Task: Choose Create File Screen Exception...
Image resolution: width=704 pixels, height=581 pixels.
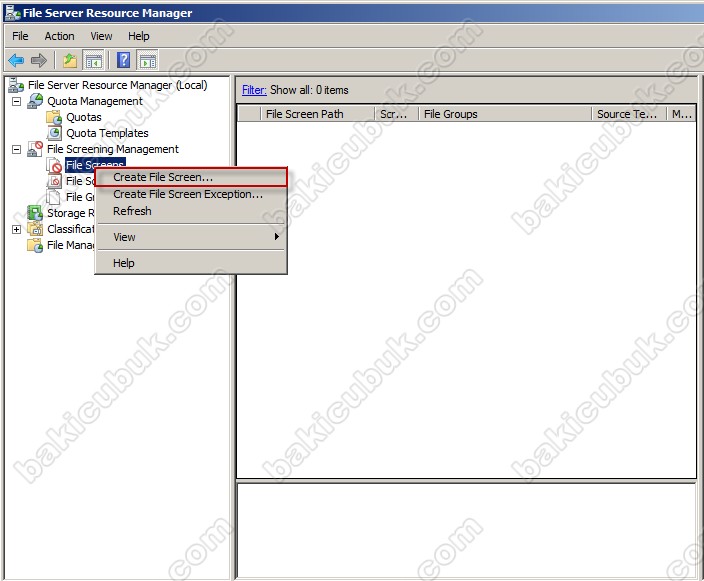Action: coord(191,194)
